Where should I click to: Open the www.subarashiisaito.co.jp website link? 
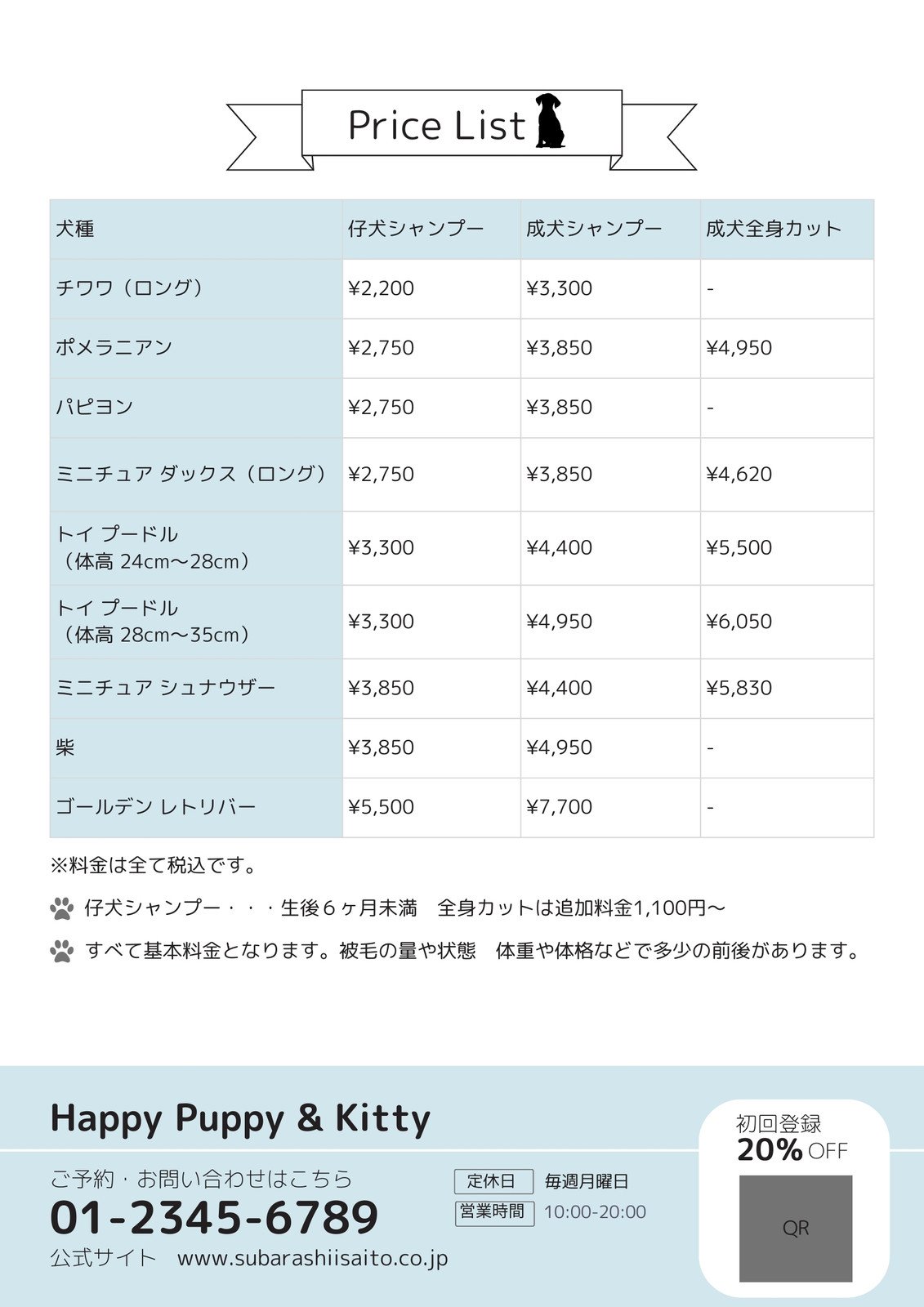[x=312, y=1258]
